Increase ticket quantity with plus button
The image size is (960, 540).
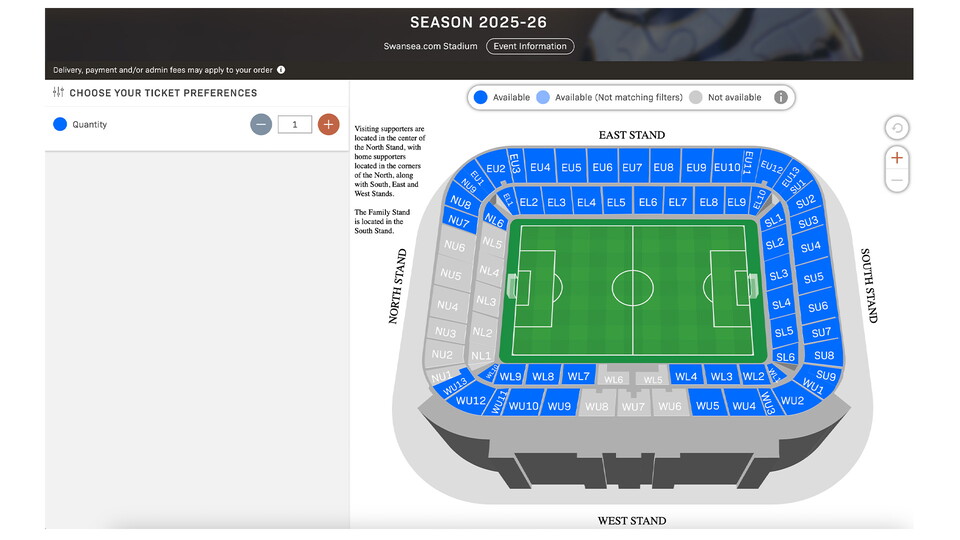(328, 125)
